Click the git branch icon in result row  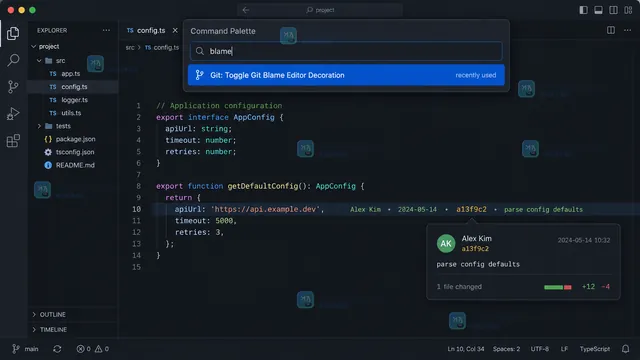(x=199, y=75)
